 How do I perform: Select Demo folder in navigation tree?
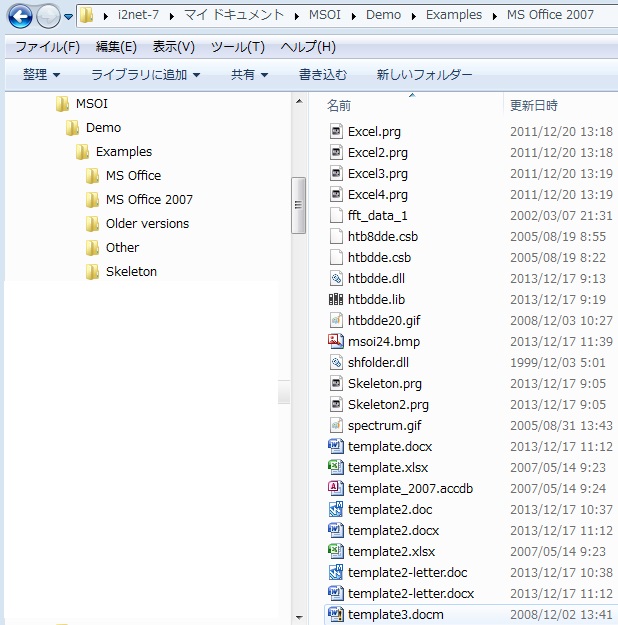103,128
